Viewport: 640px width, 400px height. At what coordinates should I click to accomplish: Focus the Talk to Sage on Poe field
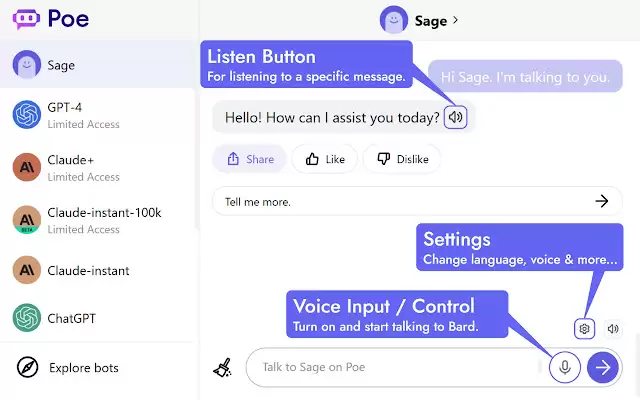pos(398,367)
